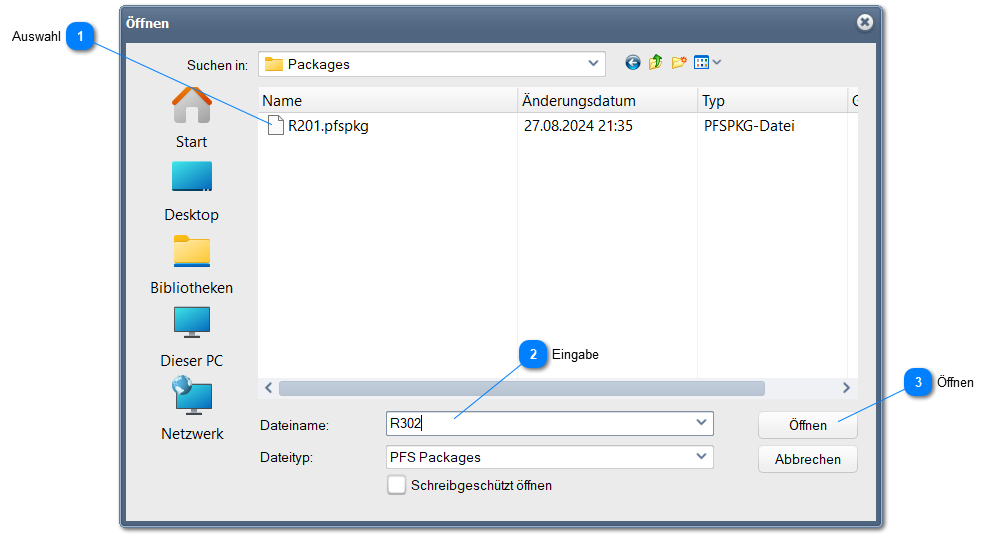Close the Öffnen dialog
The image size is (990, 537).
pyautogui.click(x=864, y=22)
